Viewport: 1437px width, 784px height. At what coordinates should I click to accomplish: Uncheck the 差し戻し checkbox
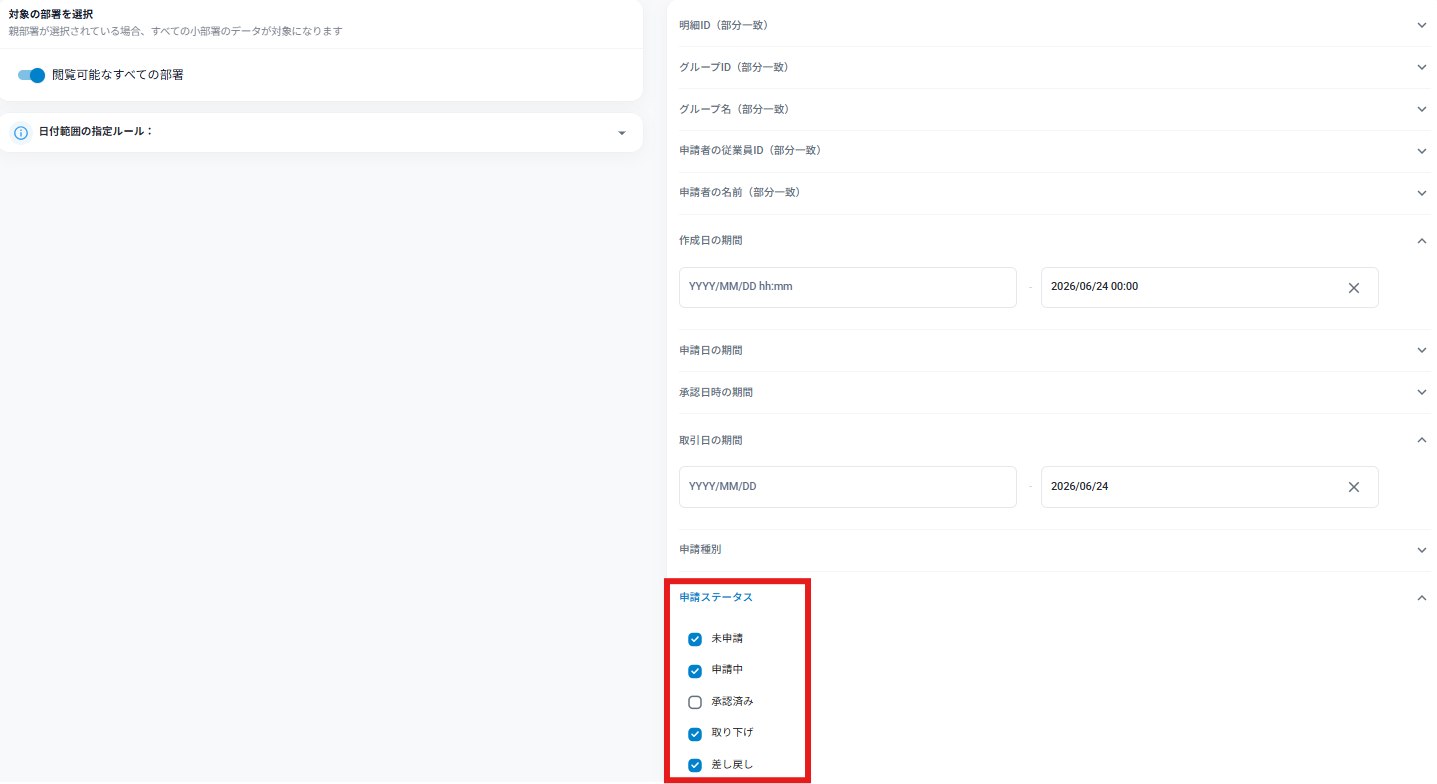[x=695, y=766]
